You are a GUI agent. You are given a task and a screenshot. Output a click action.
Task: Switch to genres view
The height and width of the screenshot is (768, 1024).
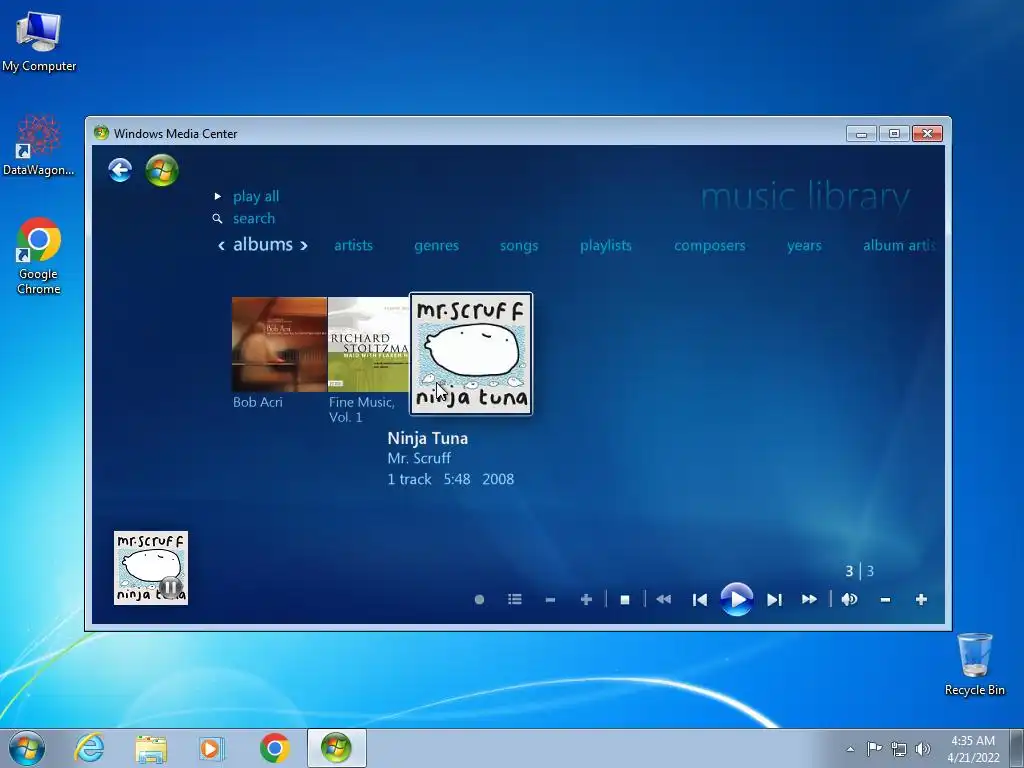point(436,246)
